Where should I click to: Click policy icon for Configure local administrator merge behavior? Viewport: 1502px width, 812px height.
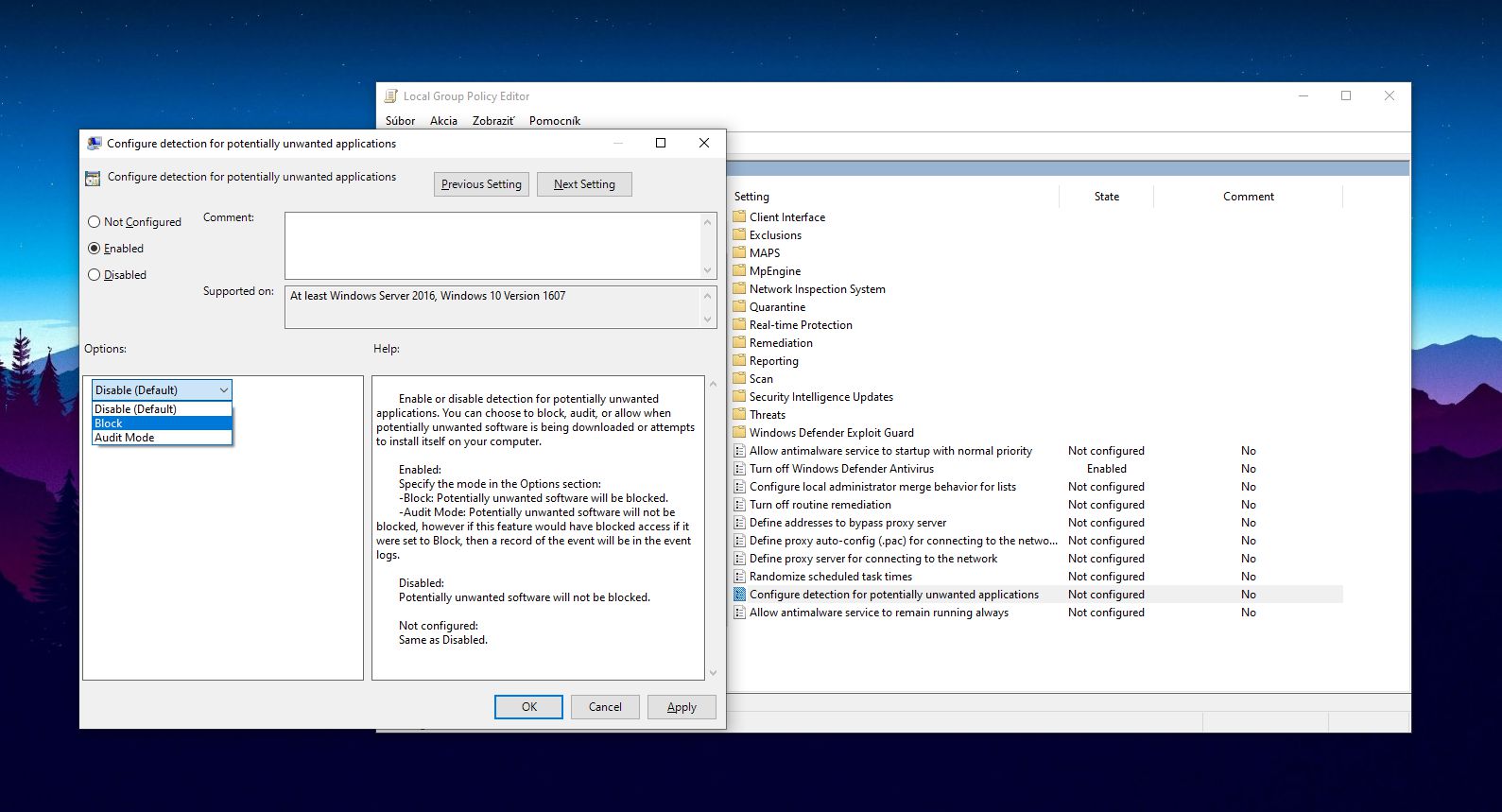pyautogui.click(x=739, y=487)
